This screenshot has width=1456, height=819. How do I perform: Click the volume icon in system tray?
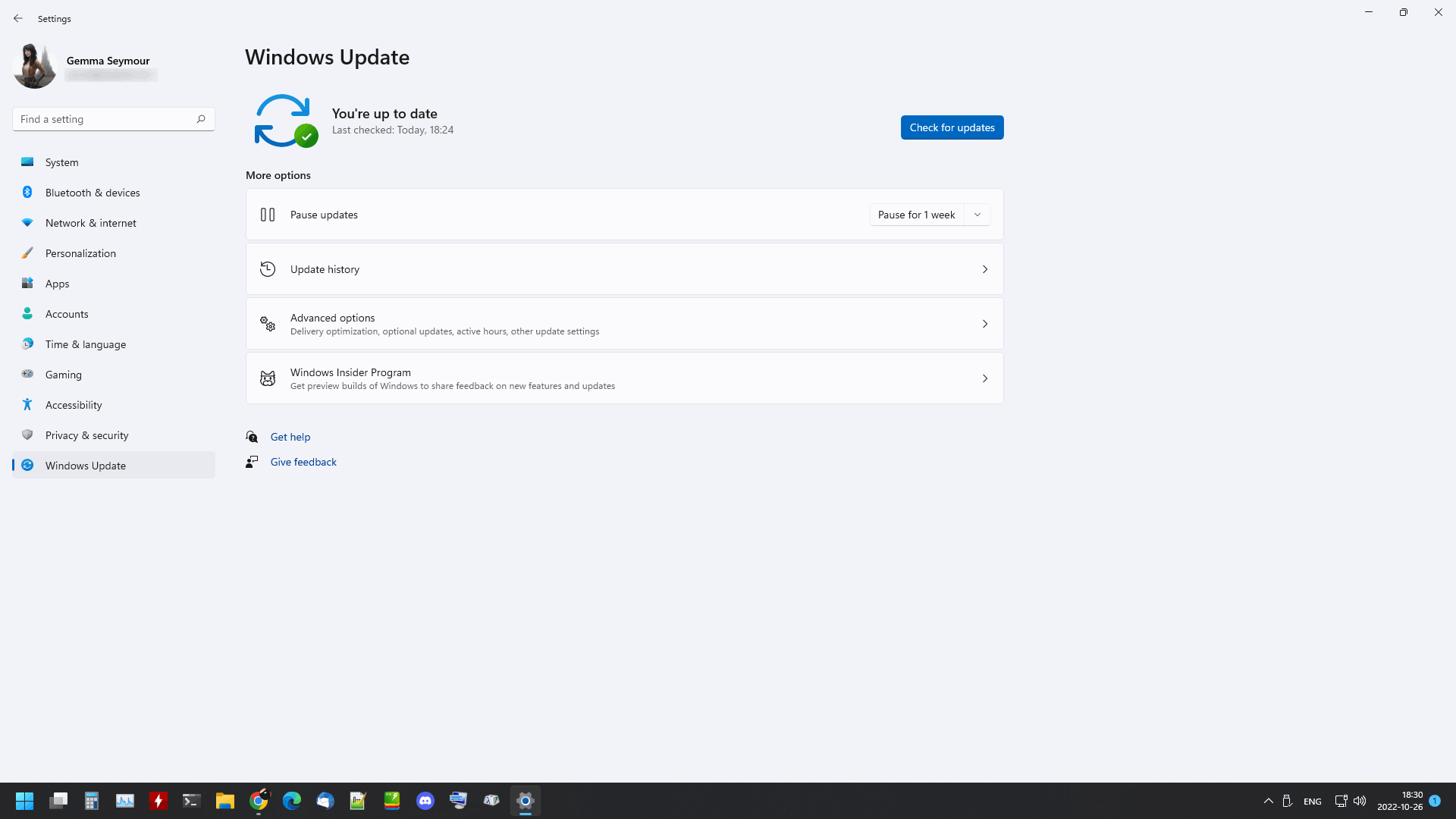click(x=1360, y=801)
